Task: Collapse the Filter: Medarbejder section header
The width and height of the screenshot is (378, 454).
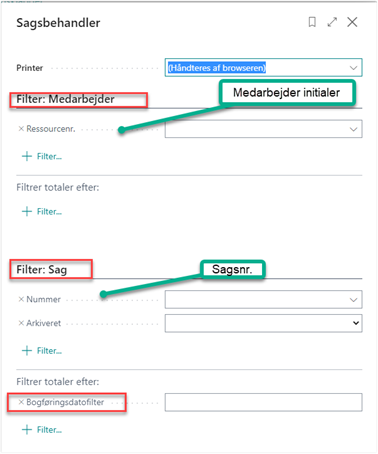Action: [65, 99]
